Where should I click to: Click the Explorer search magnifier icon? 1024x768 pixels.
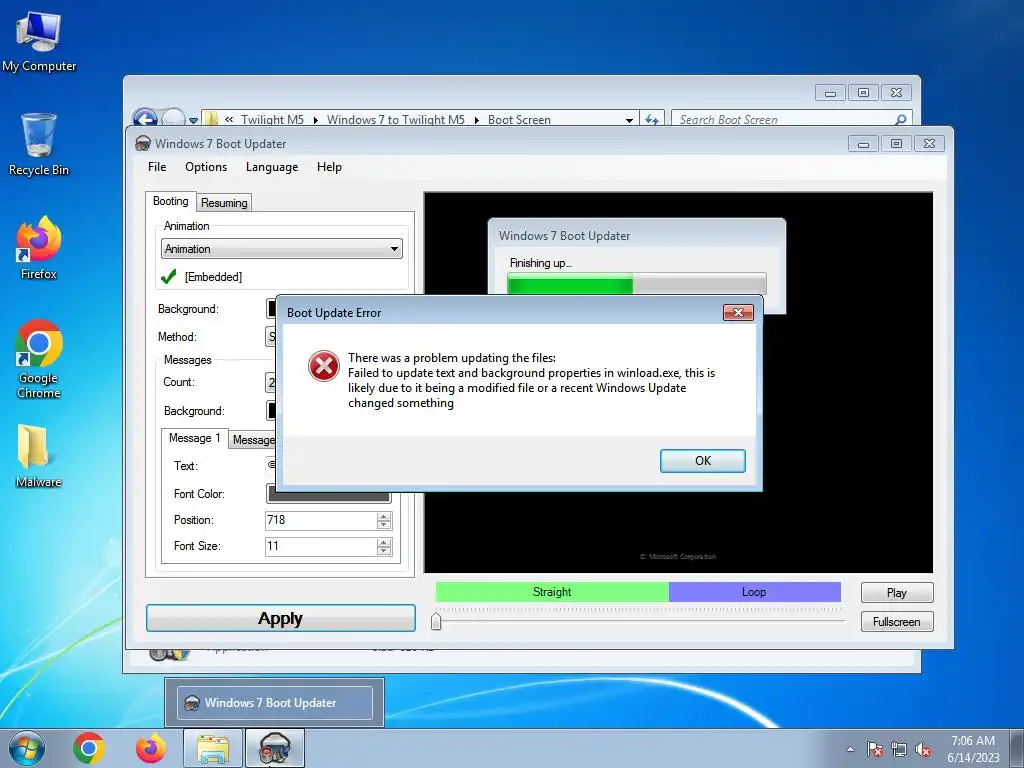(901, 120)
